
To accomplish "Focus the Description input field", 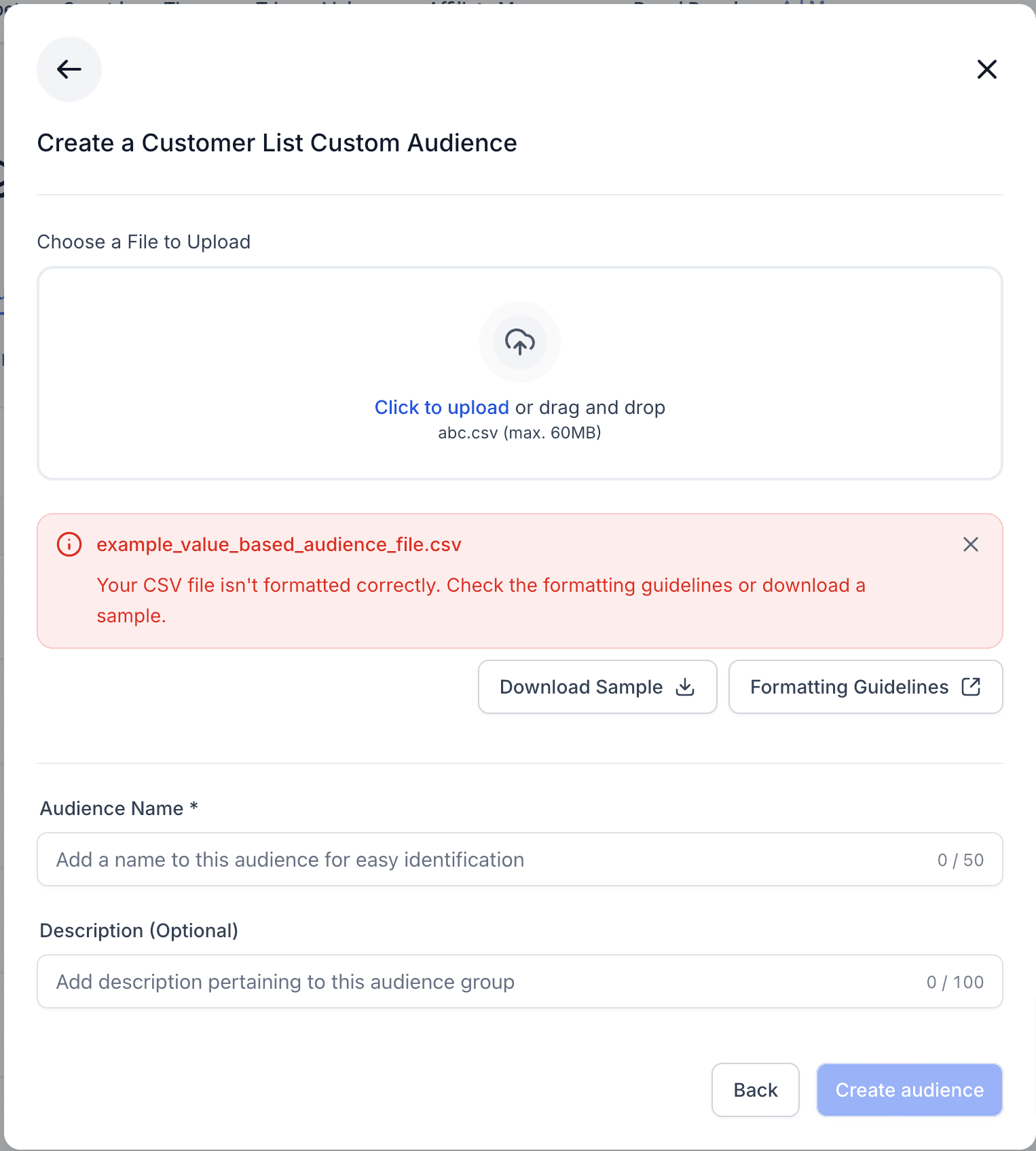I will (520, 981).
